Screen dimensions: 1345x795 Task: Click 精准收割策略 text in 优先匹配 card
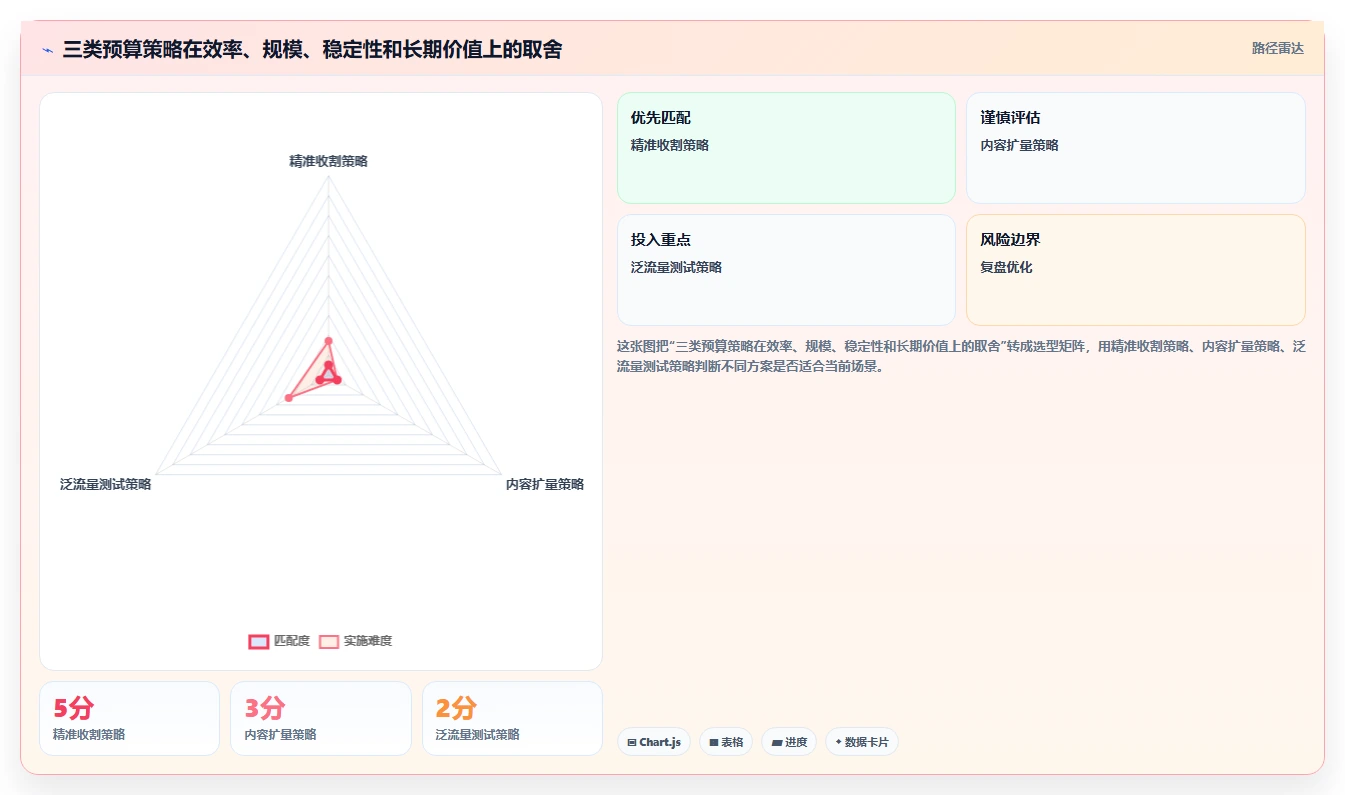pos(670,145)
